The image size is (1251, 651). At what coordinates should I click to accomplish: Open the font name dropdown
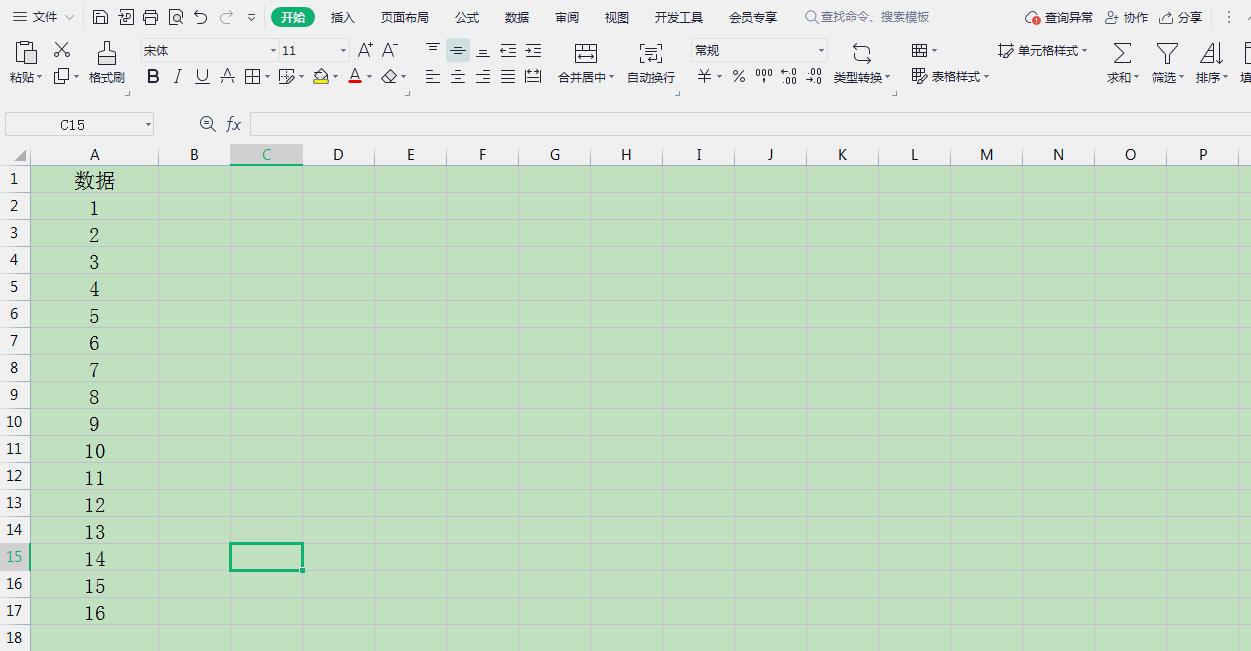[272, 50]
